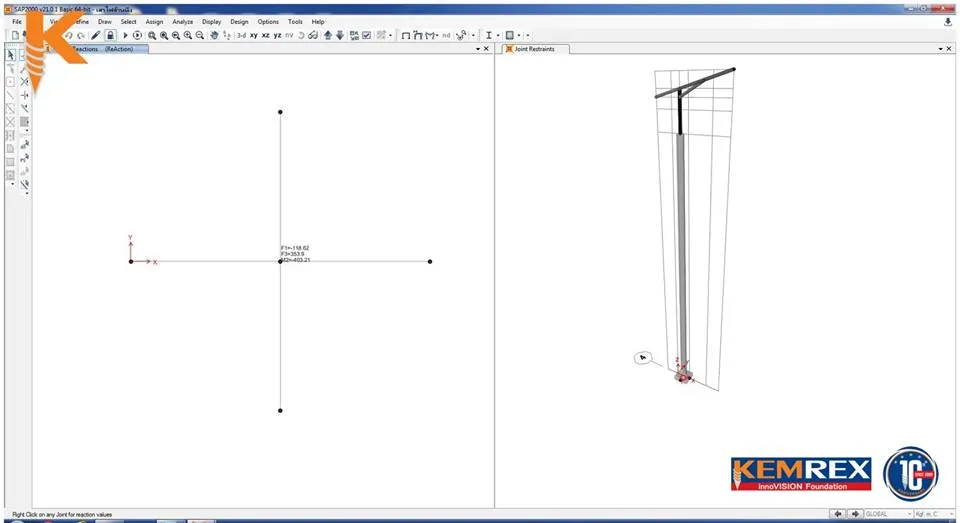Click Move Down in List arrow

(340, 36)
